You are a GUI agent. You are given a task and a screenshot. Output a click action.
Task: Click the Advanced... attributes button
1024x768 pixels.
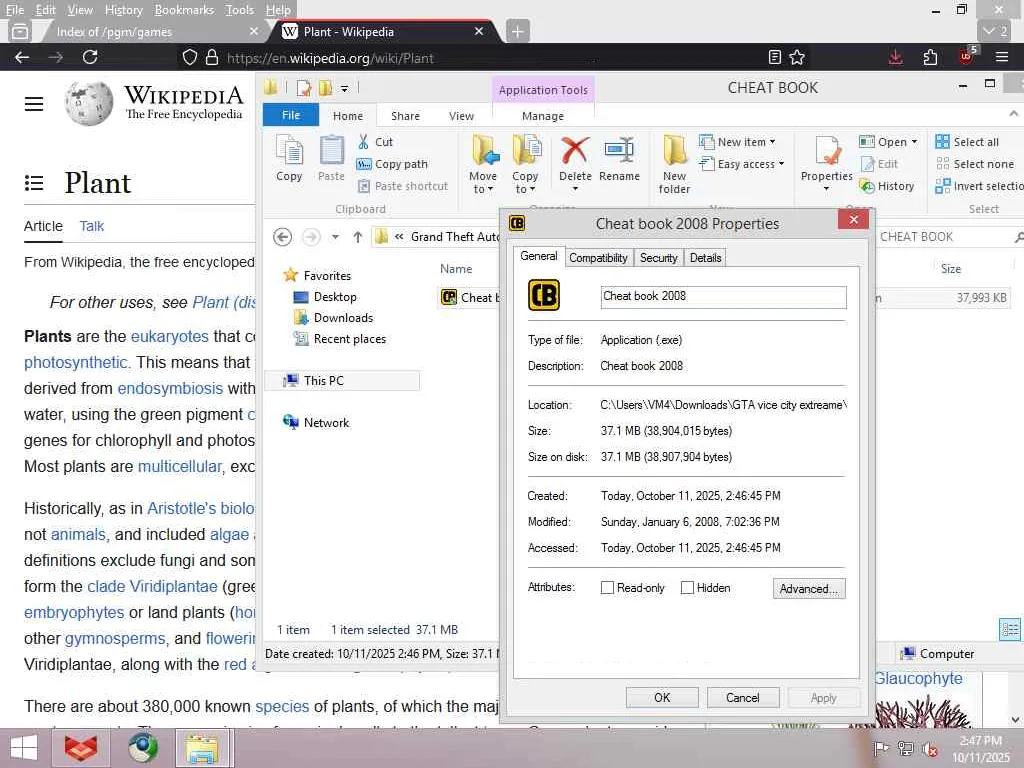coord(808,588)
